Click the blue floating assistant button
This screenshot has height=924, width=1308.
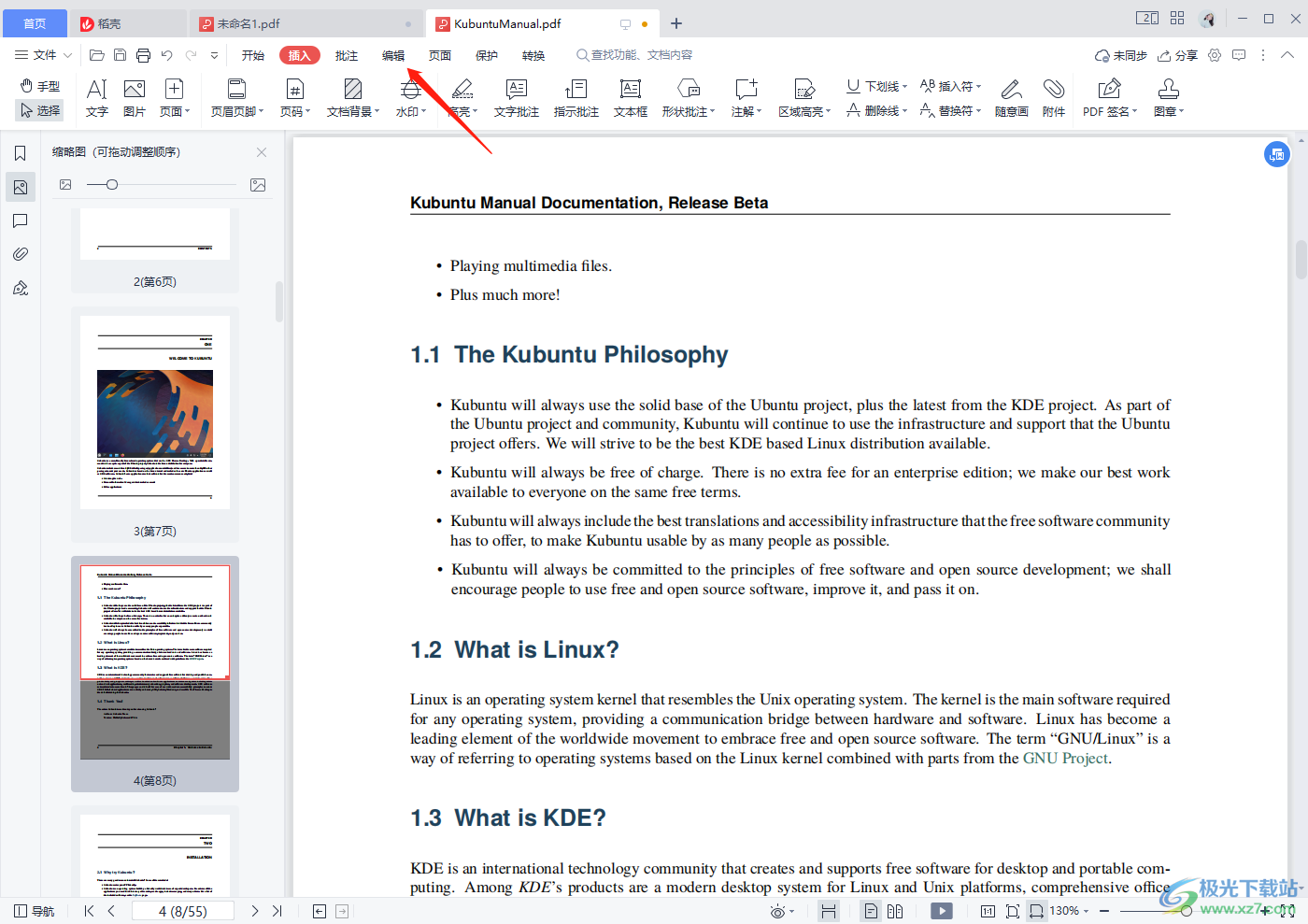pos(1277,154)
